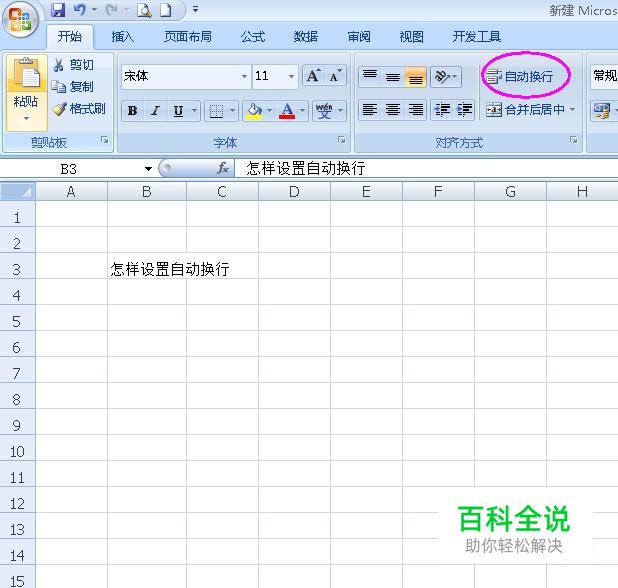Click formula bar text 怎样设置自动换行
The width and height of the screenshot is (618, 588).
coord(306,168)
